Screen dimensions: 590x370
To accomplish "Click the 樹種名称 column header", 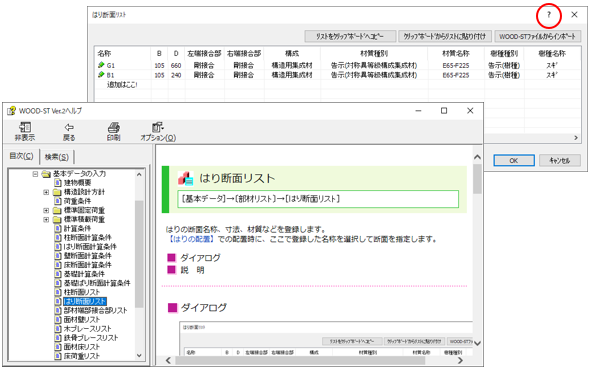I will (x=552, y=53).
